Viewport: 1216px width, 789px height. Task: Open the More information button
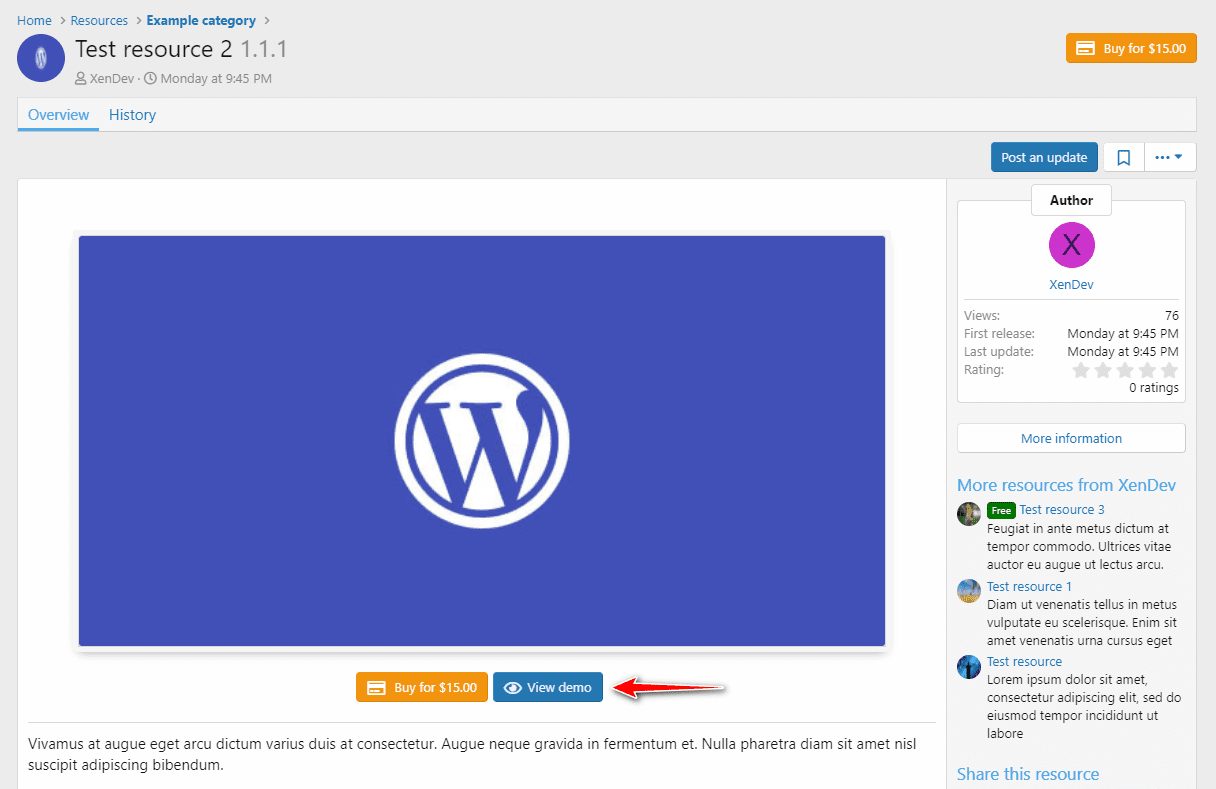coord(1071,438)
